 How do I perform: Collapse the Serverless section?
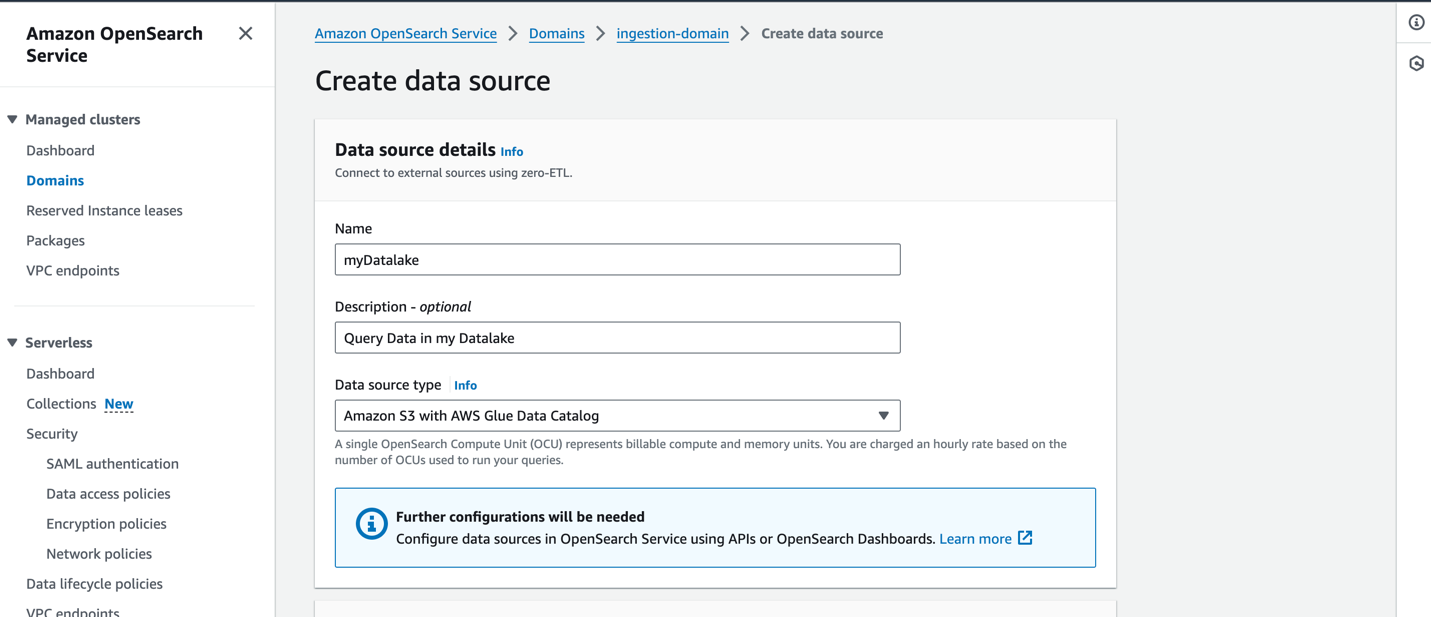coord(13,342)
